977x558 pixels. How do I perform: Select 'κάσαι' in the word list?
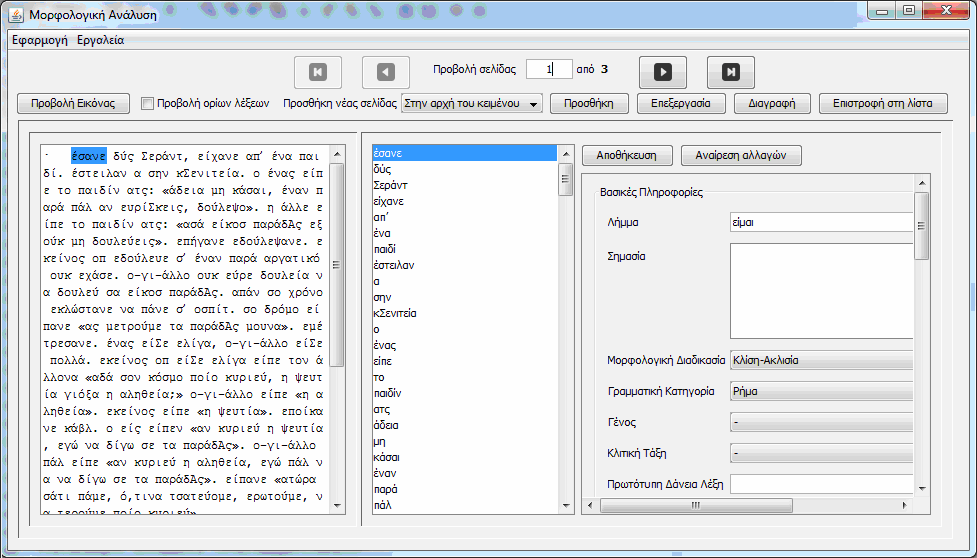point(464,458)
